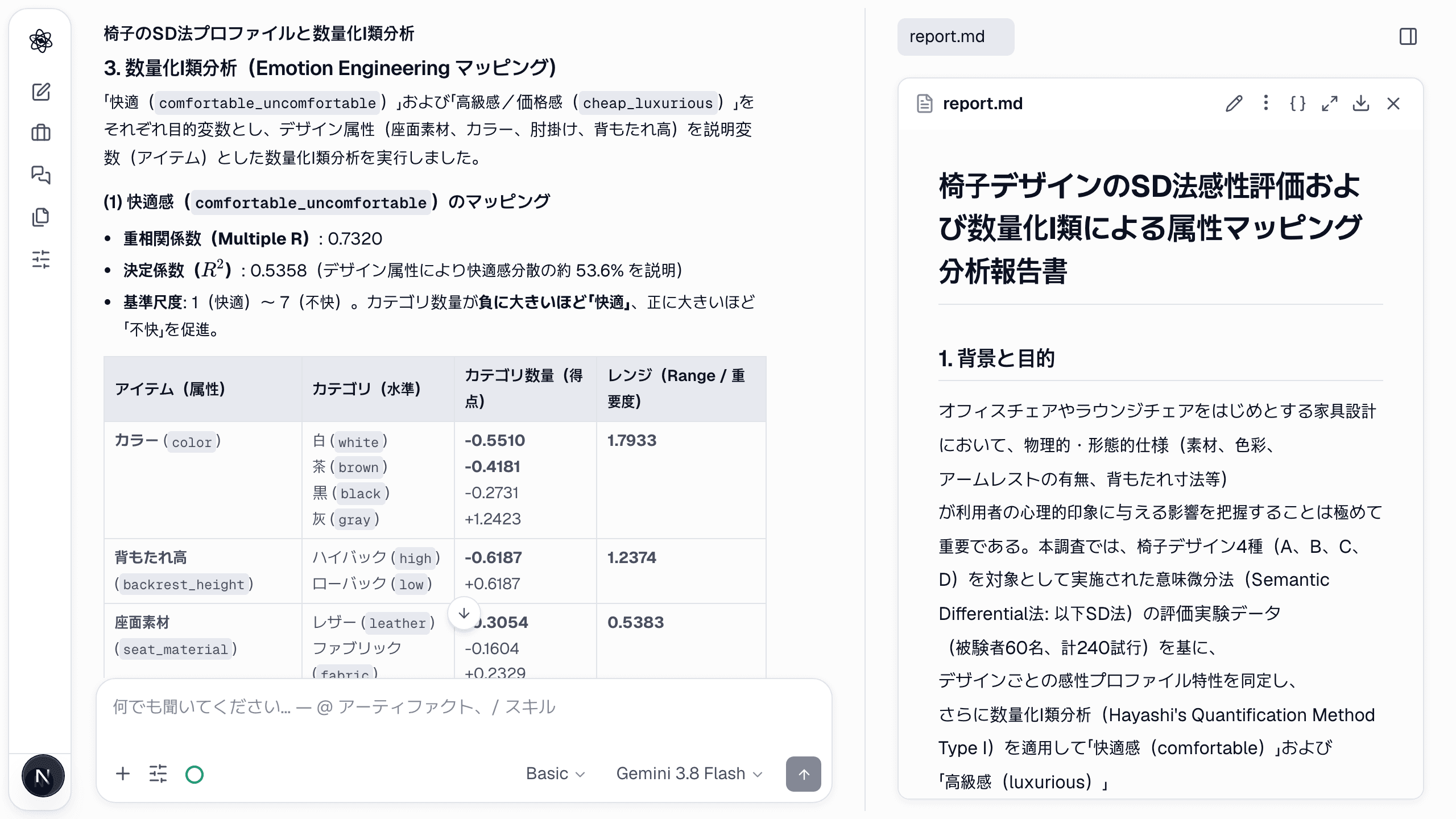Expand report.md to fullscreen

1329,104
